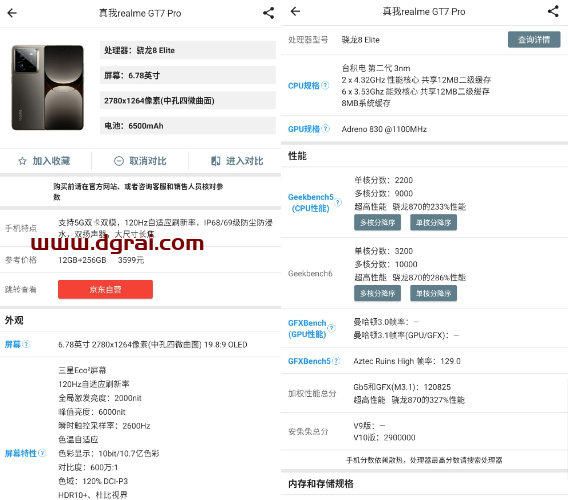568x500 pixels.
Task: Click help icon next to 屏幕
Action: coord(26,344)
